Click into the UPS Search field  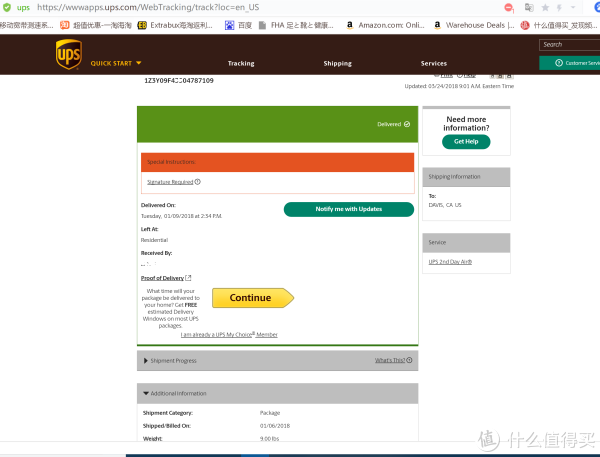pyautogui.click(x=570, y=44)
